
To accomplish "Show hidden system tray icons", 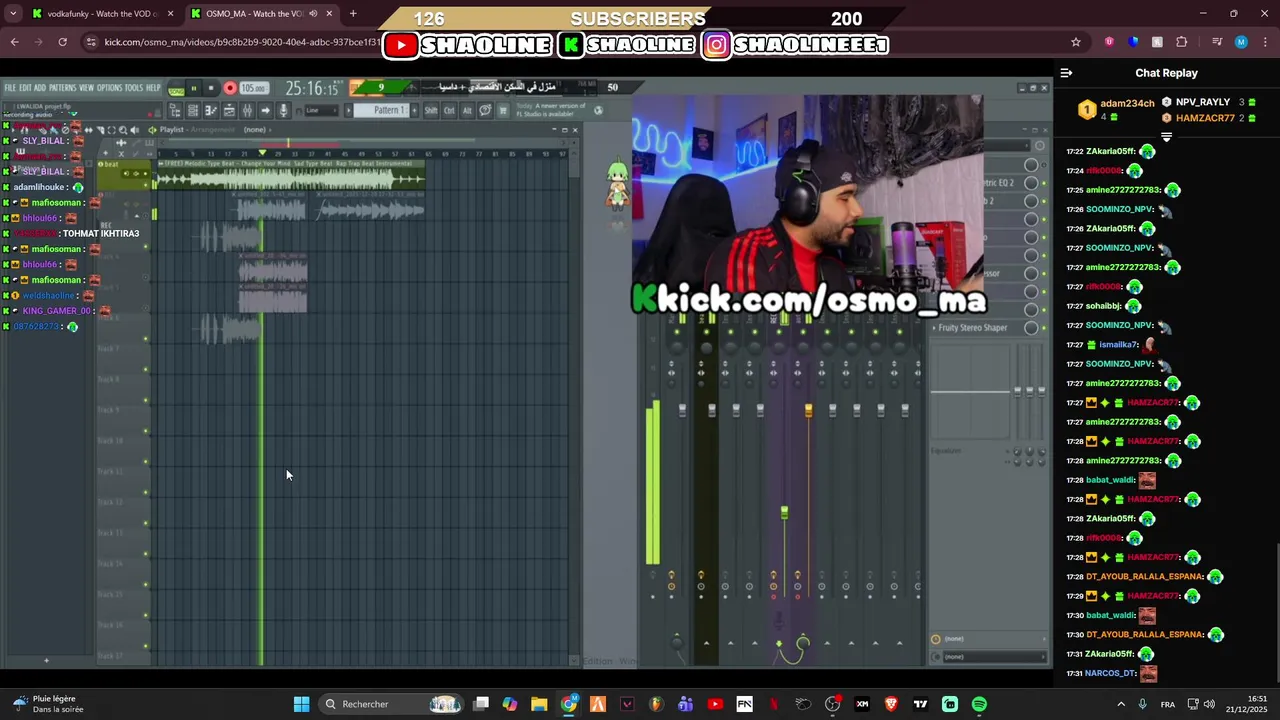I will pyautogui.click(x=1119, y=704).
